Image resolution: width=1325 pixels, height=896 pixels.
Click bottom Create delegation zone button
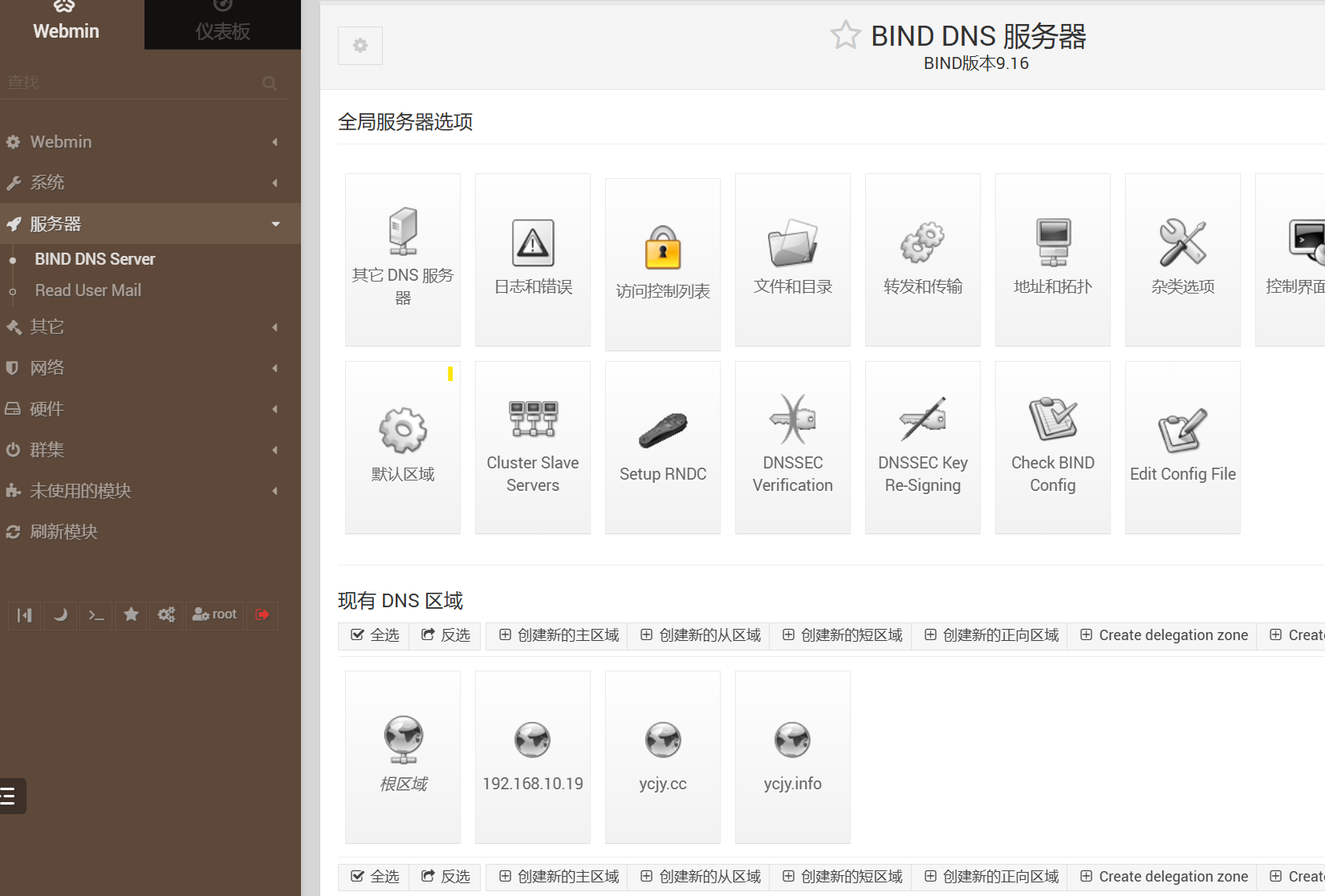click(1163, 877)
